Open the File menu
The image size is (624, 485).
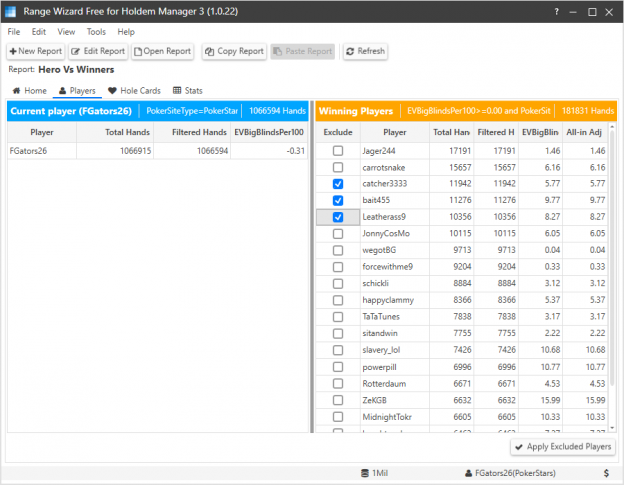tap(14, 32)
